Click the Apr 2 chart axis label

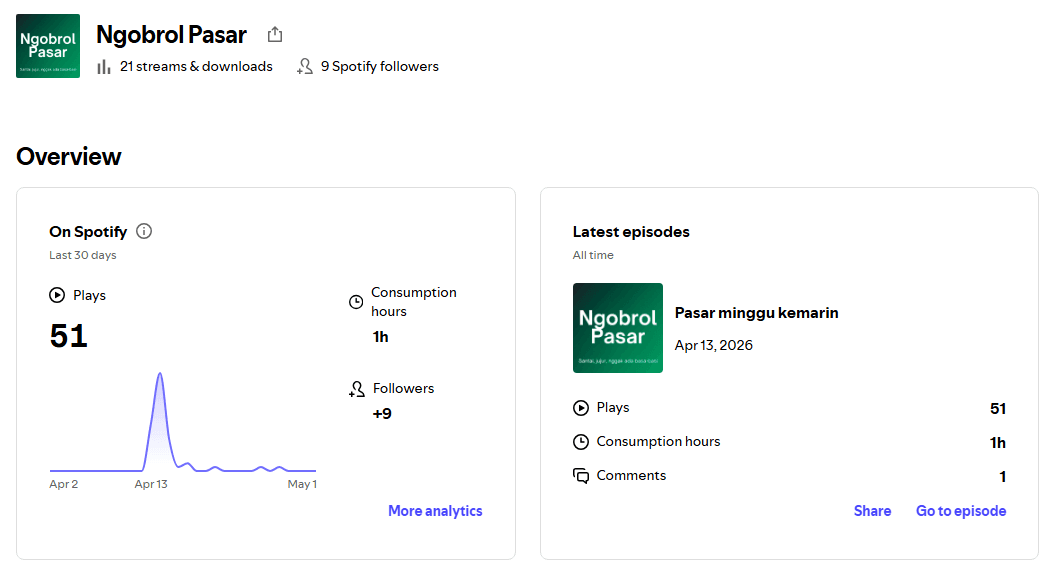tap(64, 484)
